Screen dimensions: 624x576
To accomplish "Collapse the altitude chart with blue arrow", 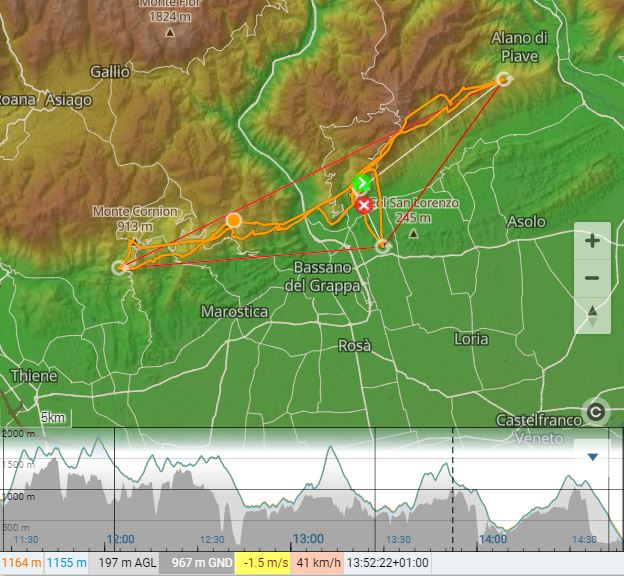I will (x=593, y=457).
